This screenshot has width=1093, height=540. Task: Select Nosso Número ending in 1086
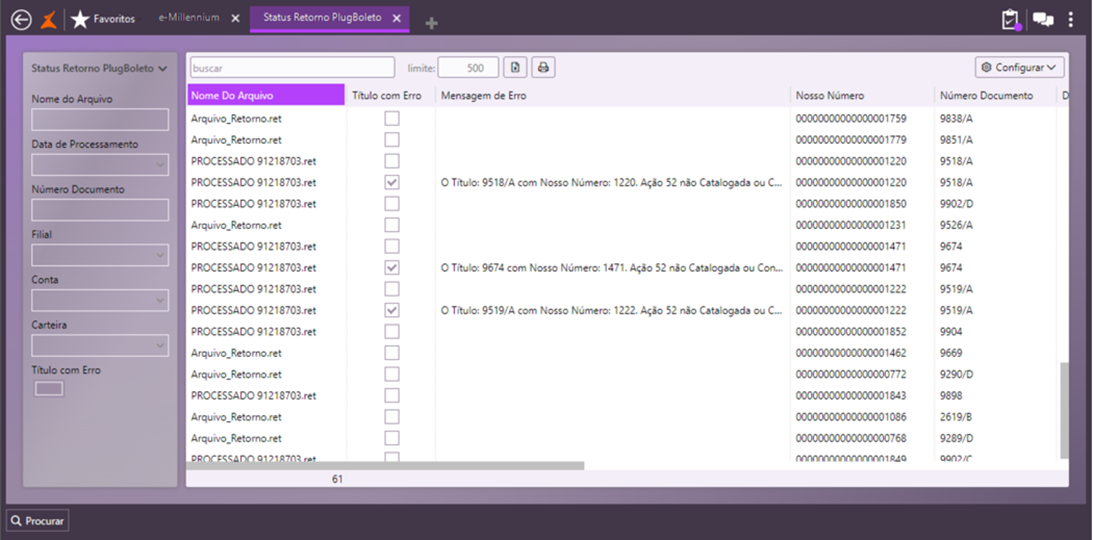[x=850, y=417]
